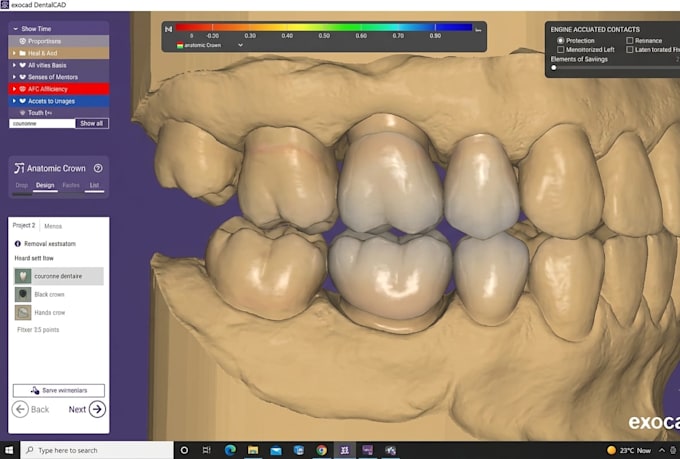
Task: Expand the AFC Afficiency group
Action: tap(14, 89)
